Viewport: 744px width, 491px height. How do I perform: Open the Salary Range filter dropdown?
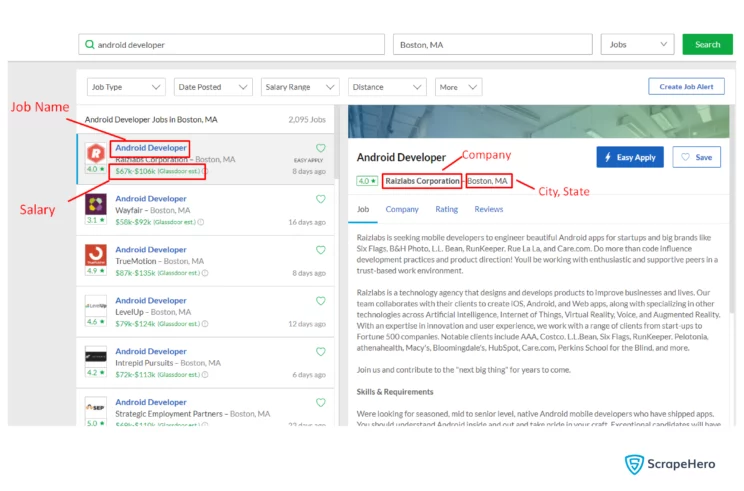(x=300, y=87)
